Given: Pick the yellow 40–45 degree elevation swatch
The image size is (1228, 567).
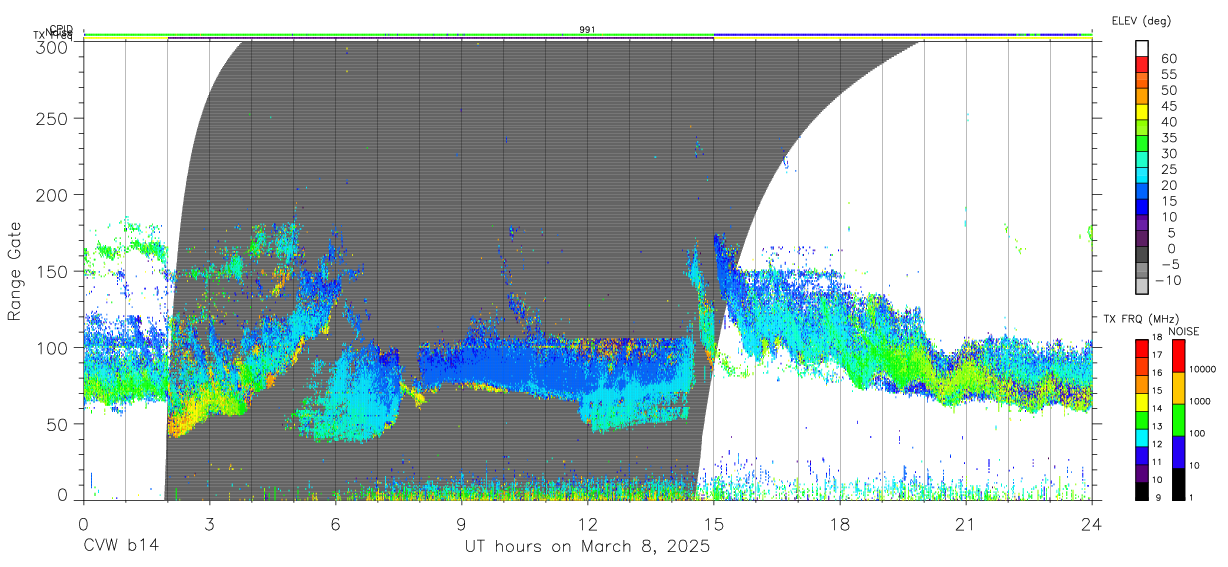Looking at the screenshot, I should pyautogui.click(x=1142, y=113).
